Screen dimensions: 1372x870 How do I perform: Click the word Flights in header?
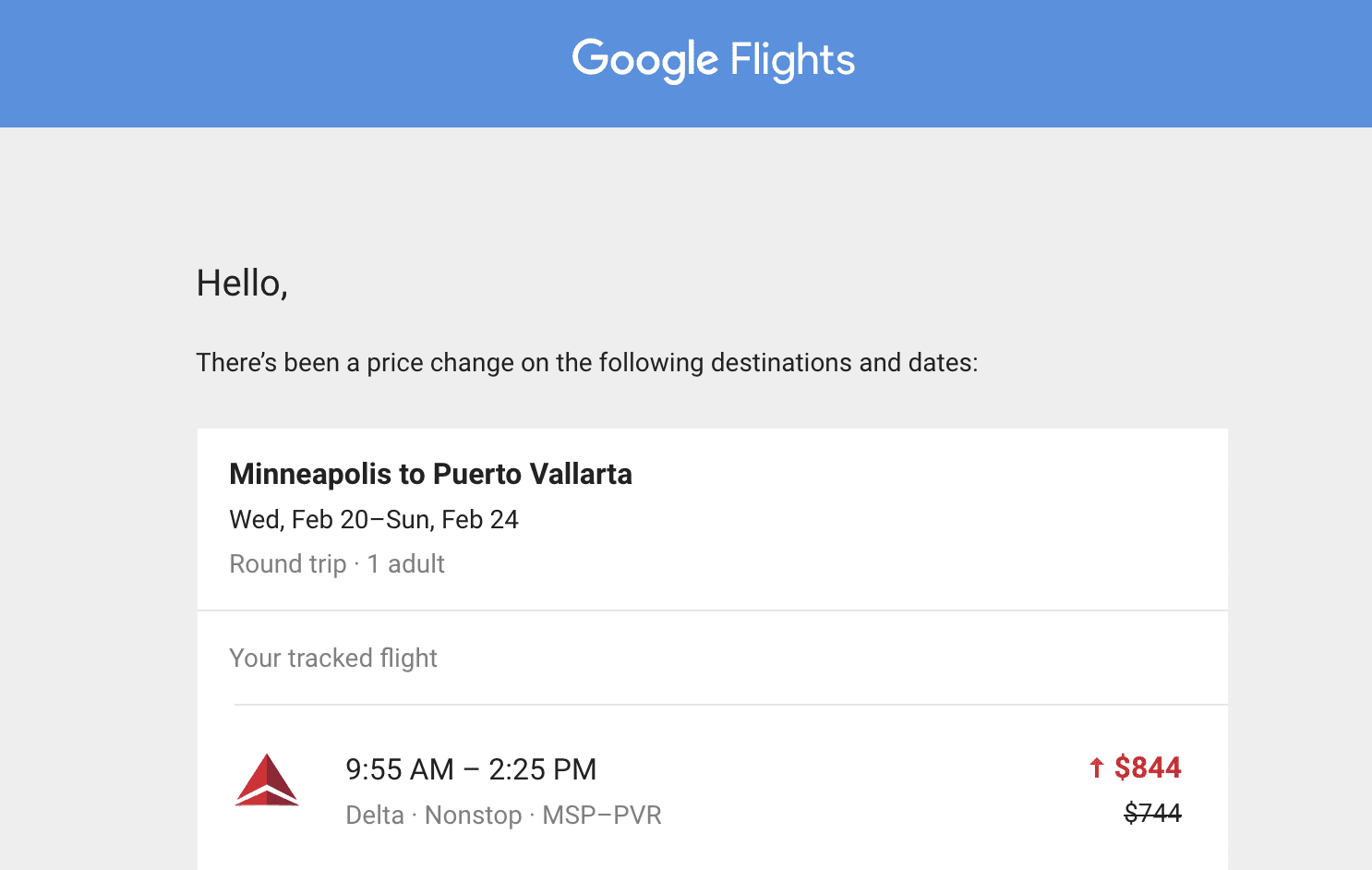(x=792, y=61)
